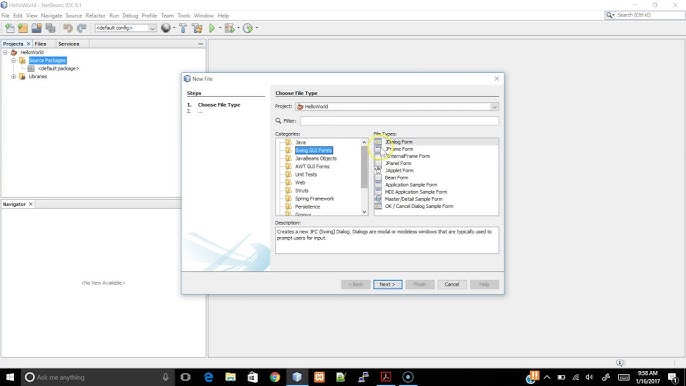Switch to the Services tab
686x386 pixels.
69,44
